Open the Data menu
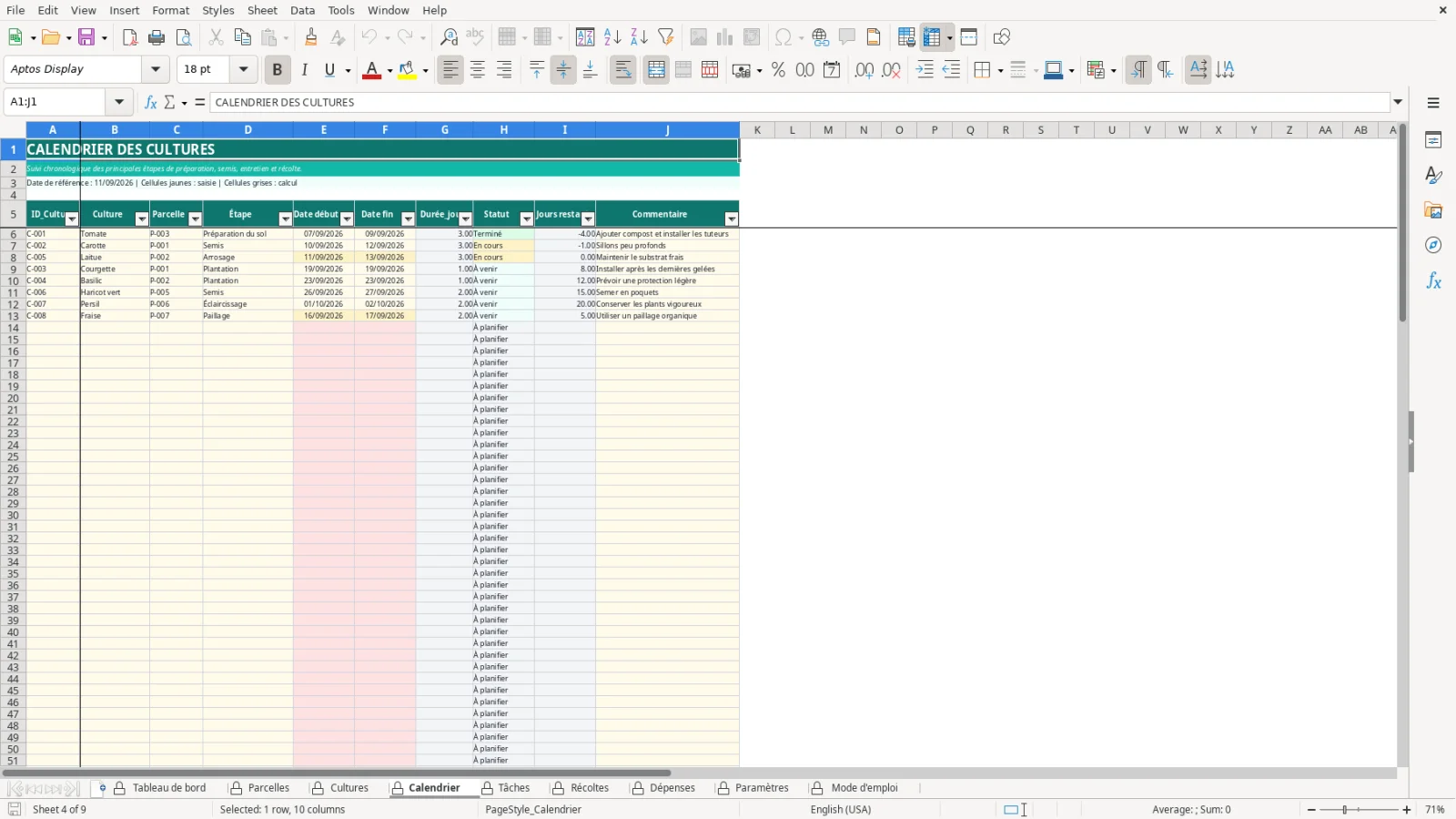Screen dimensions: 1456x819 [x=303, y=10]
